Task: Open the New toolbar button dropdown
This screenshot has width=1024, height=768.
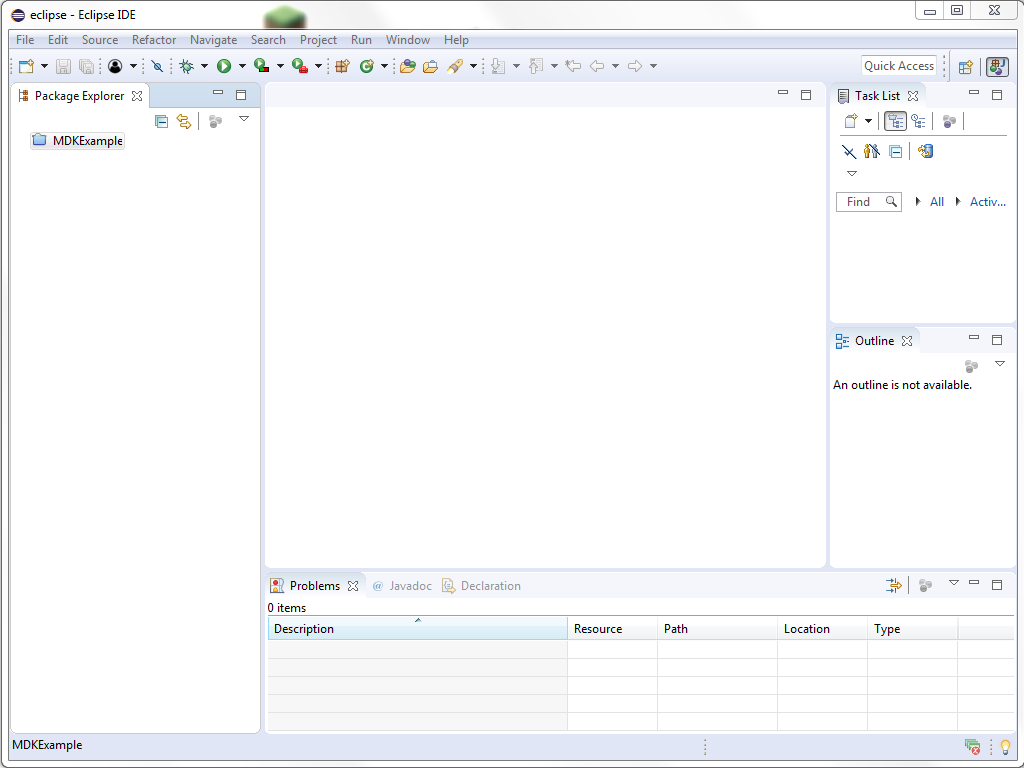Action: (x=42, y=65)
